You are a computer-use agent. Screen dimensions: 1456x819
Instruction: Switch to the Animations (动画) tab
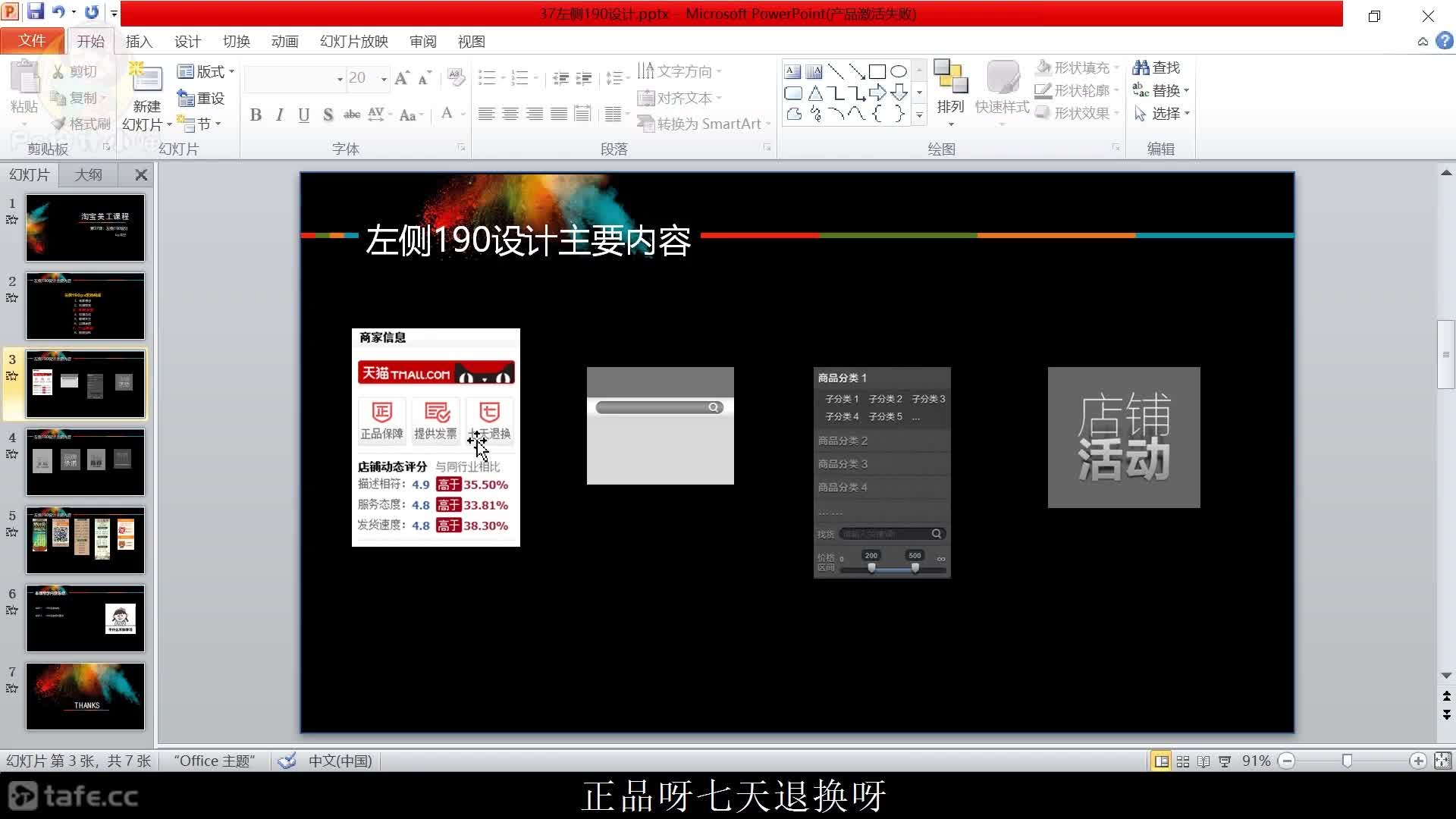click(284, 41)
